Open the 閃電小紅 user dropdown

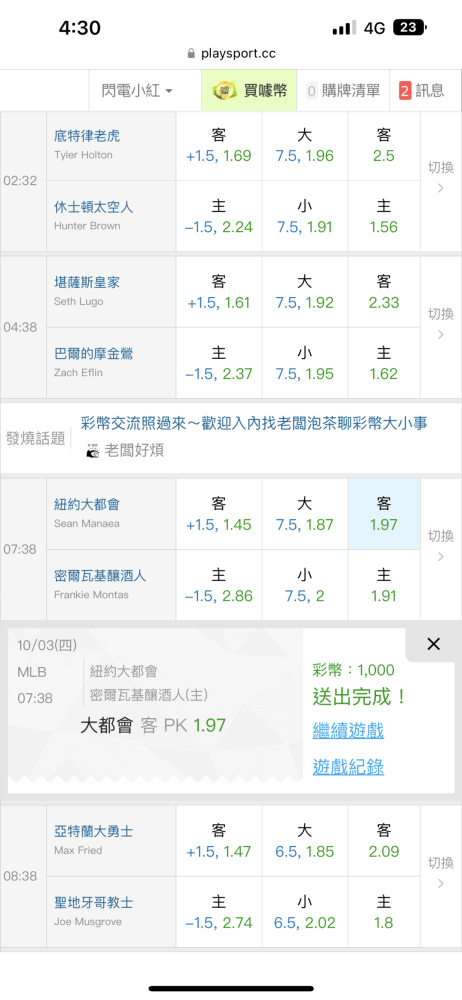click(x=137, y=91)
